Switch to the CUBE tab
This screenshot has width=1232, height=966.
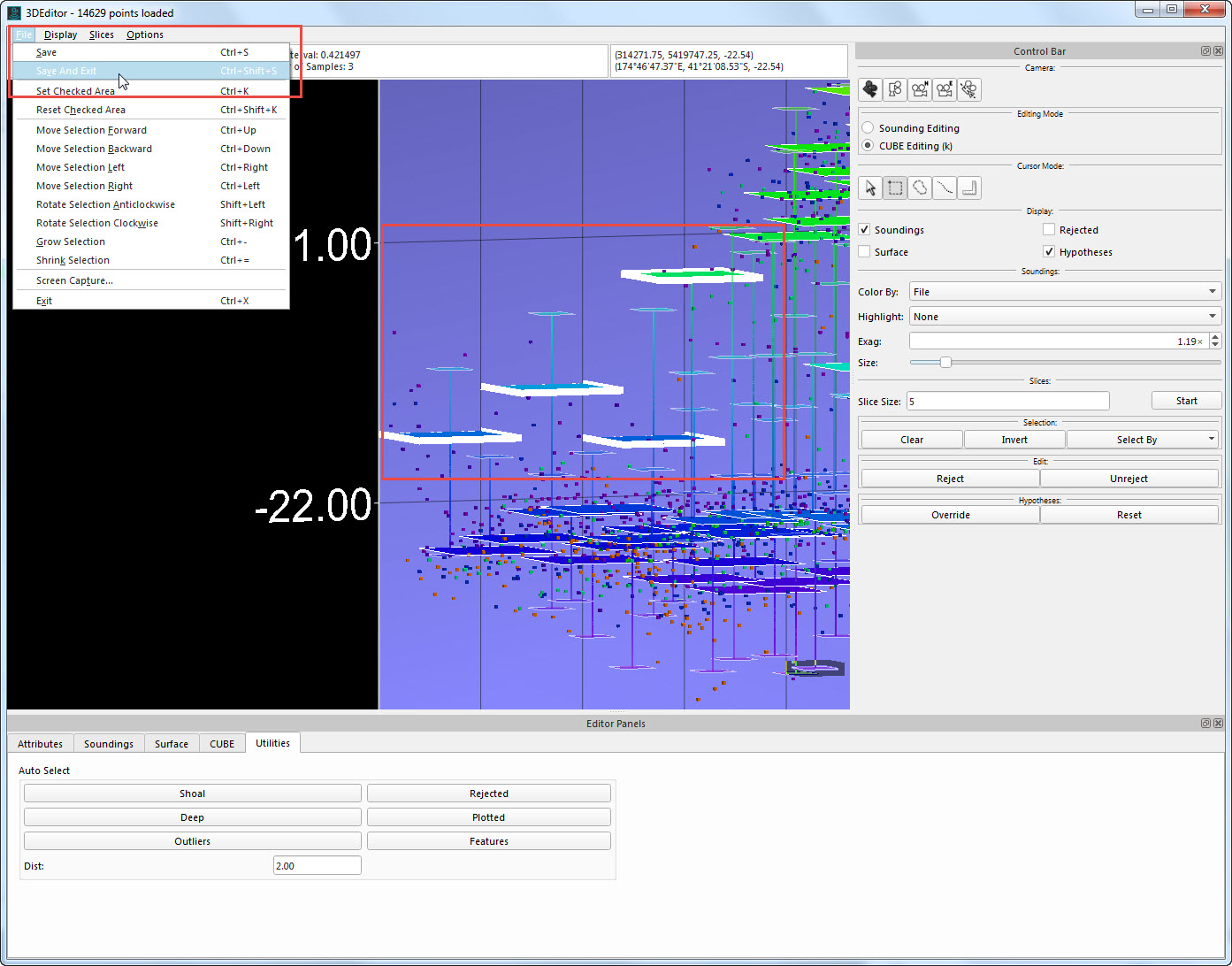pyautogui.click(x=222, y=744)
